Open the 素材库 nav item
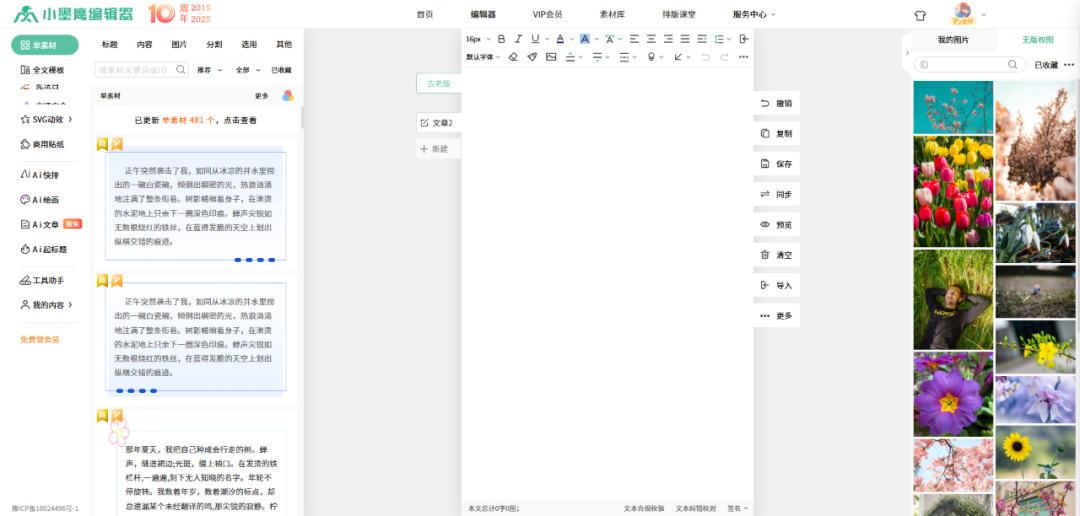The image size is (1080, 516). tap(612, 14)
